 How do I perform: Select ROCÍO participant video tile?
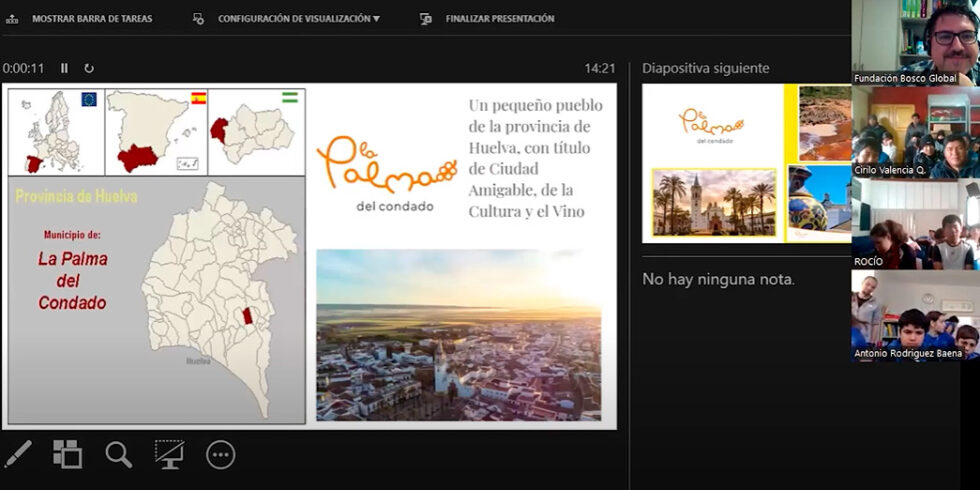(x=915, y=224)
